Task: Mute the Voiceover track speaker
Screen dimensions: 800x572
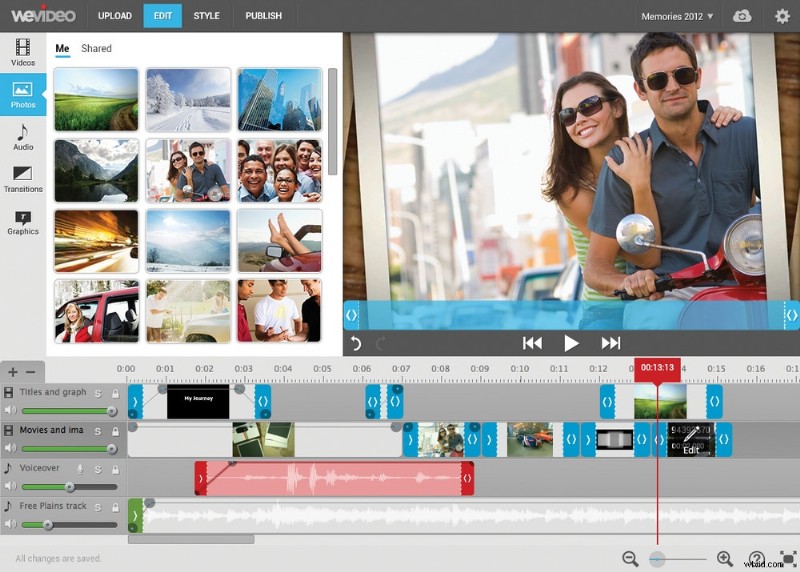Action: 10,486
